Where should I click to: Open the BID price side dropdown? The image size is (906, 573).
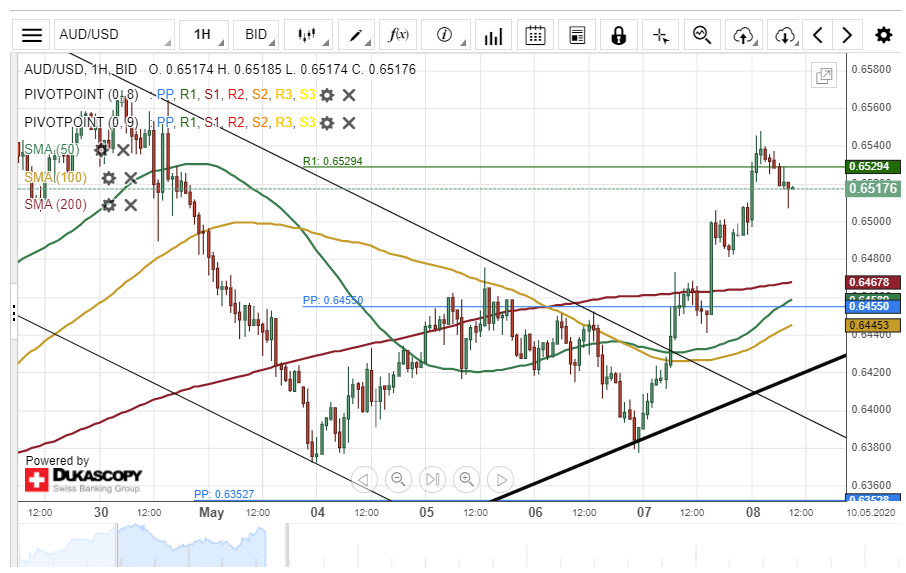click(257, 35)
